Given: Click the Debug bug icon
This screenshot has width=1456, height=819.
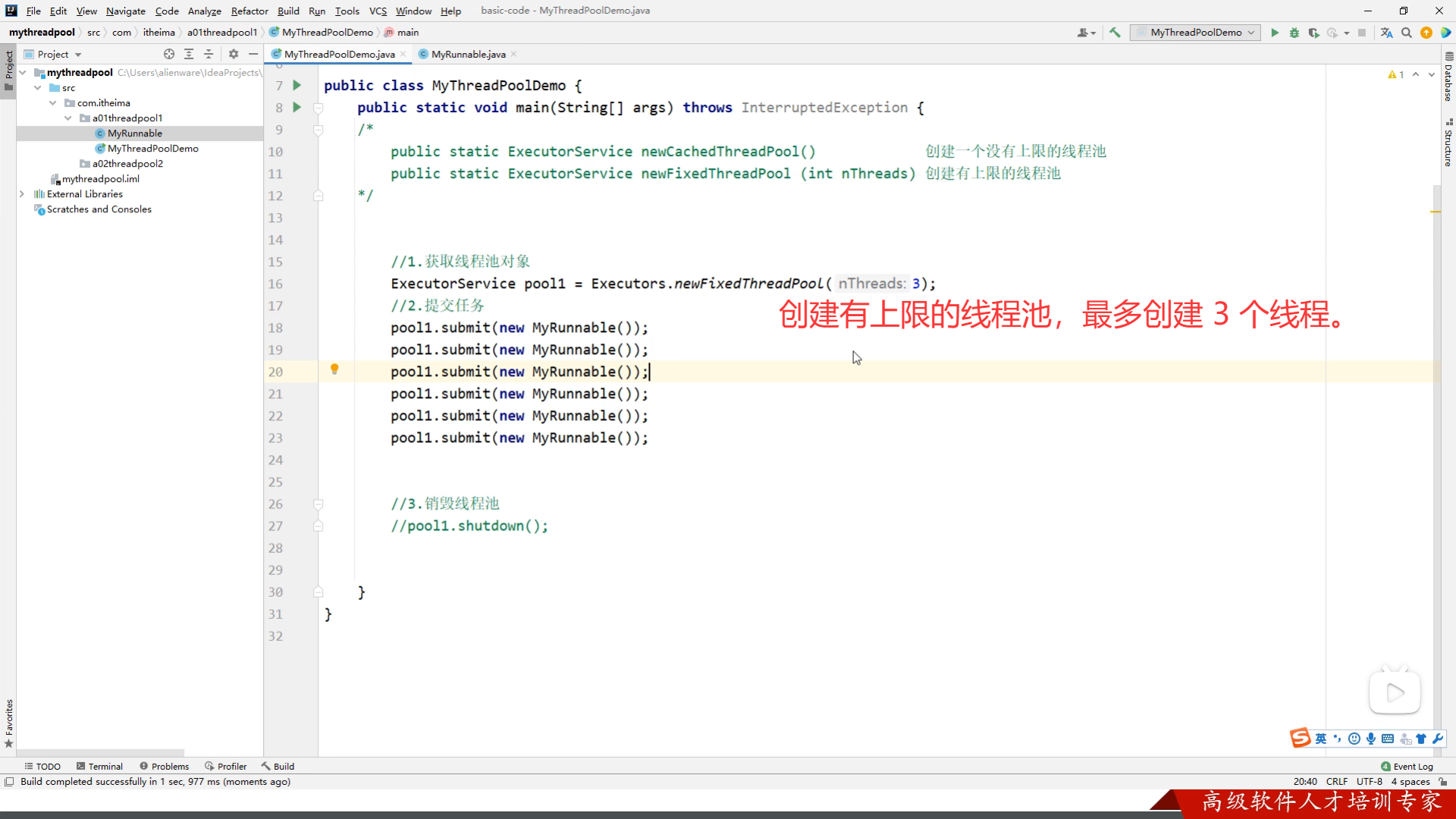Looking at the screenshot, I should (1294, 33).
